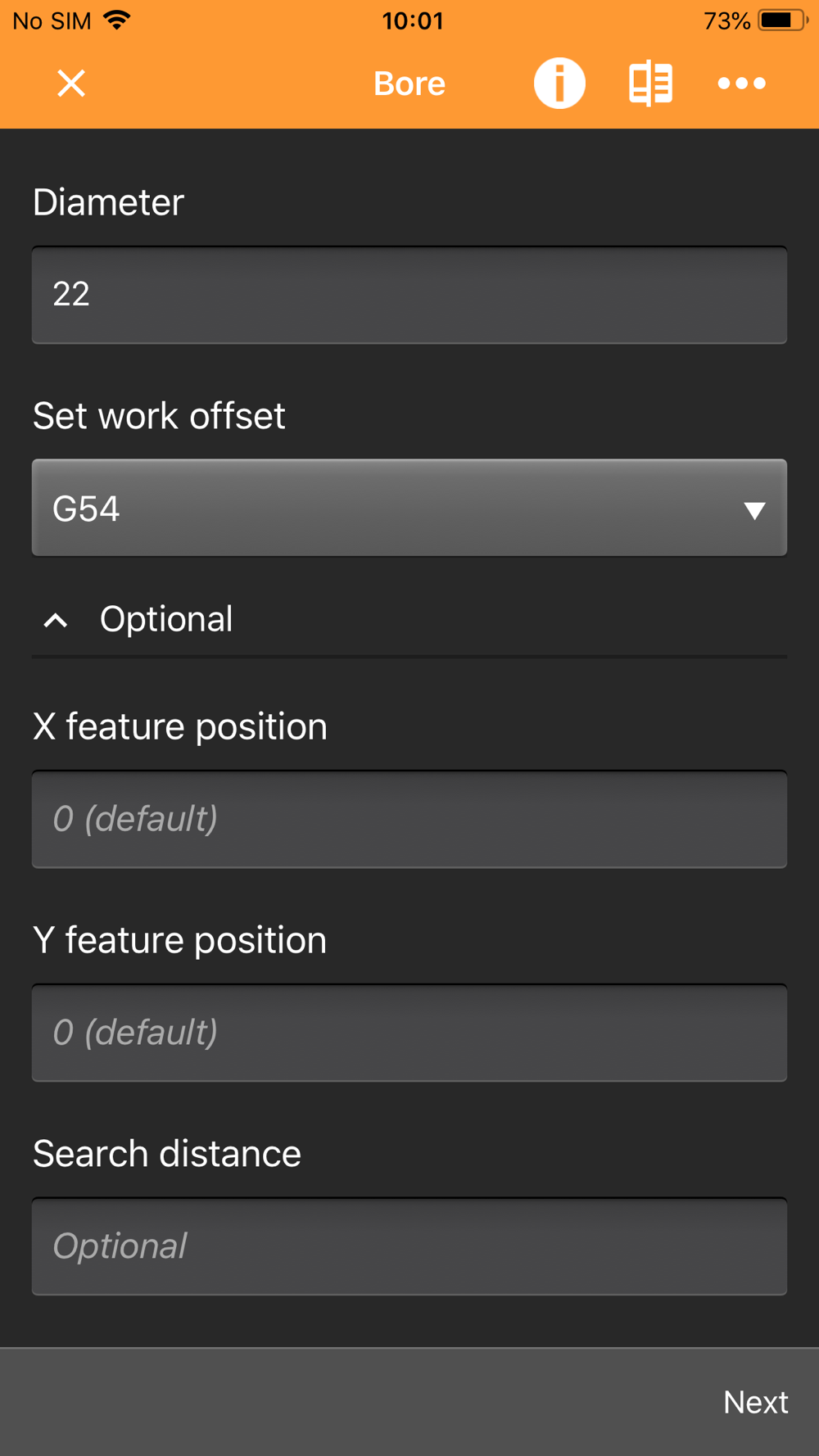Screen dimensions: 819x1456
Task: Tap the Wi-Fi status icon
Action: pyautogui.click(x=117, y=20)
